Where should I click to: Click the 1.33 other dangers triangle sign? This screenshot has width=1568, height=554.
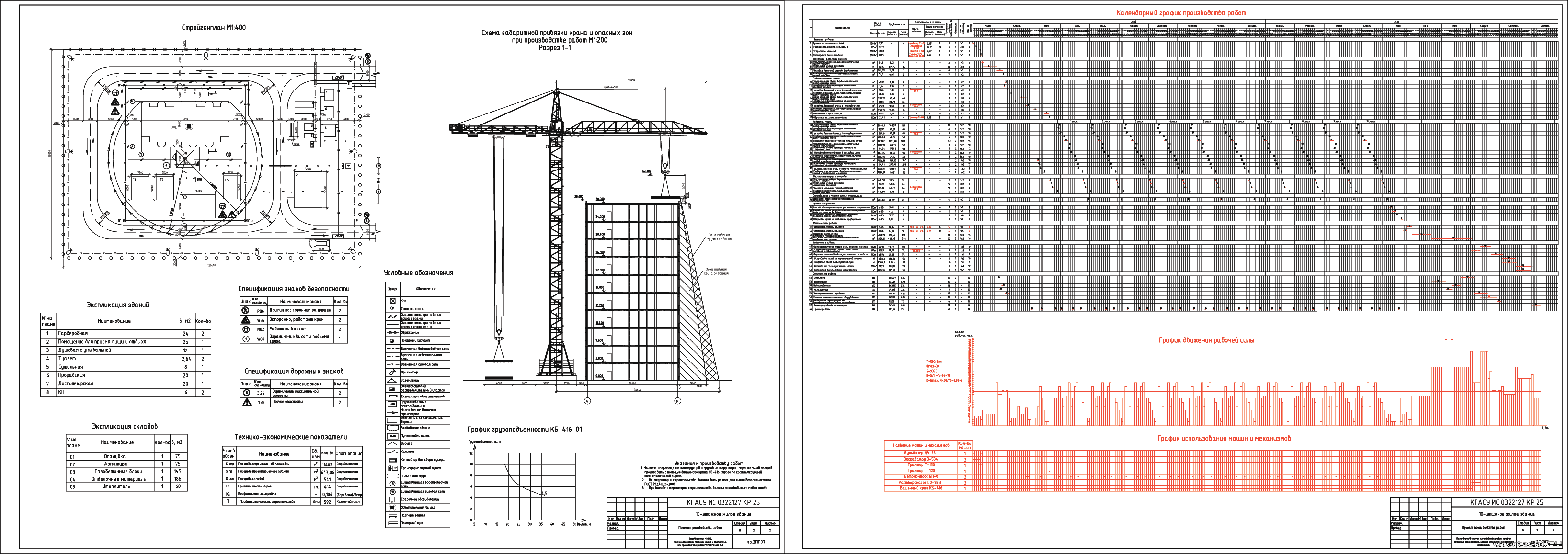tap(247, 402)
